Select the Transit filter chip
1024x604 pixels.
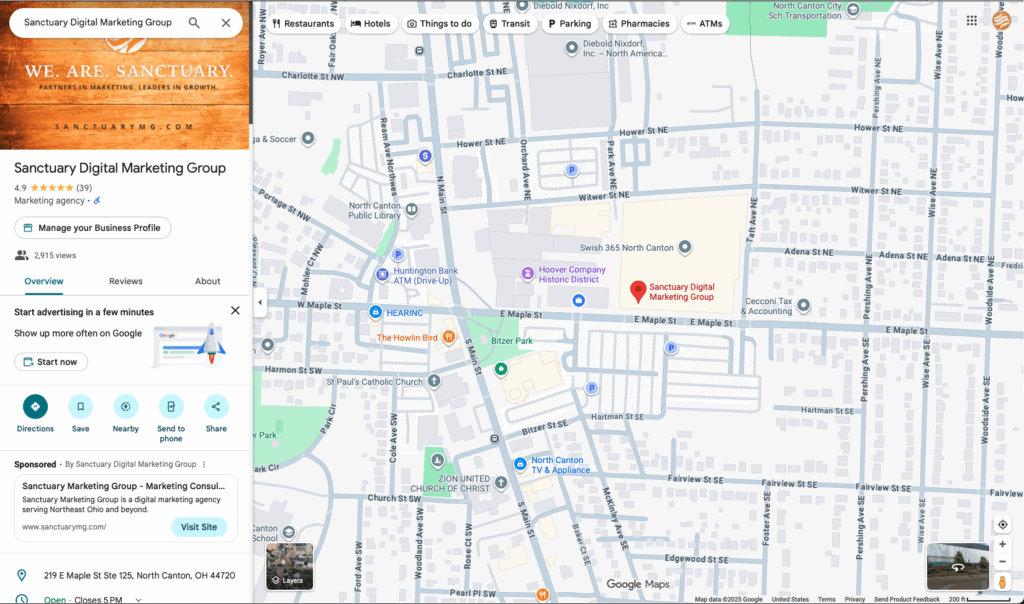point(509,24)
